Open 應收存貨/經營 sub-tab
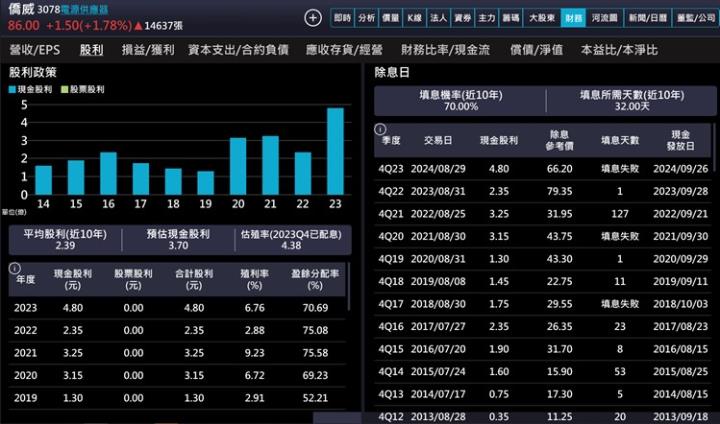 tap(344, 50)
